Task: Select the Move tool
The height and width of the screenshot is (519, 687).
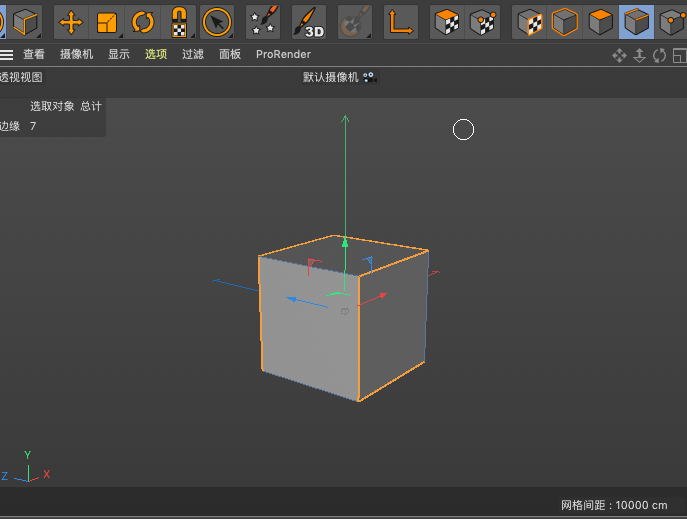Action: click(x=71, y=22)
